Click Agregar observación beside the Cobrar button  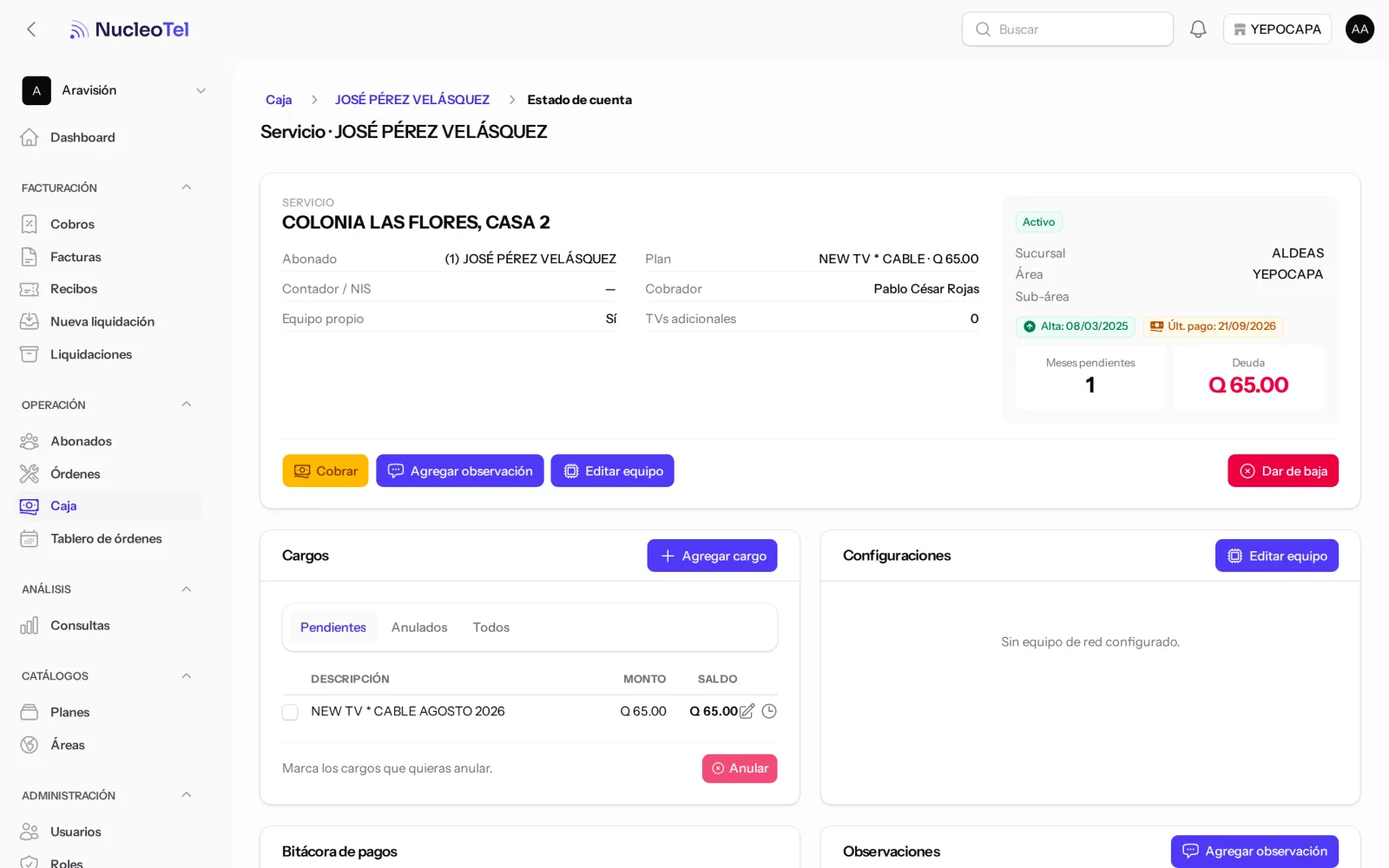[x=460, y=470]
